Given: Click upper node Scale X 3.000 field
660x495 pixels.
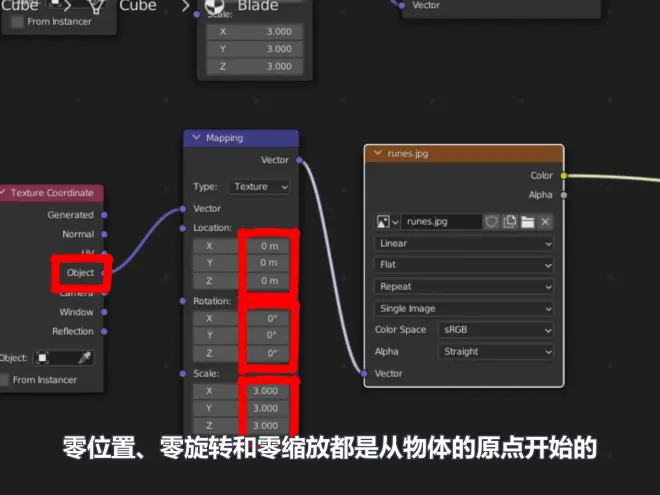Looking at the screenshot, I should [255, 32].
